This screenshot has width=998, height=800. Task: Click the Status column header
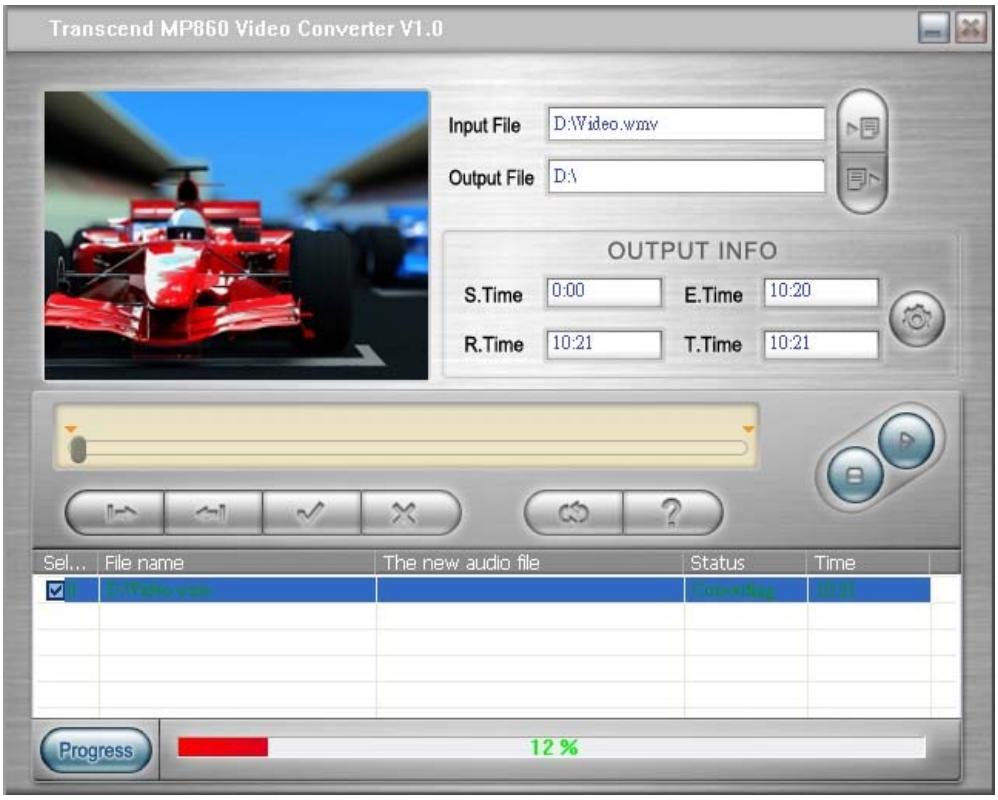[x=746, y=563]
